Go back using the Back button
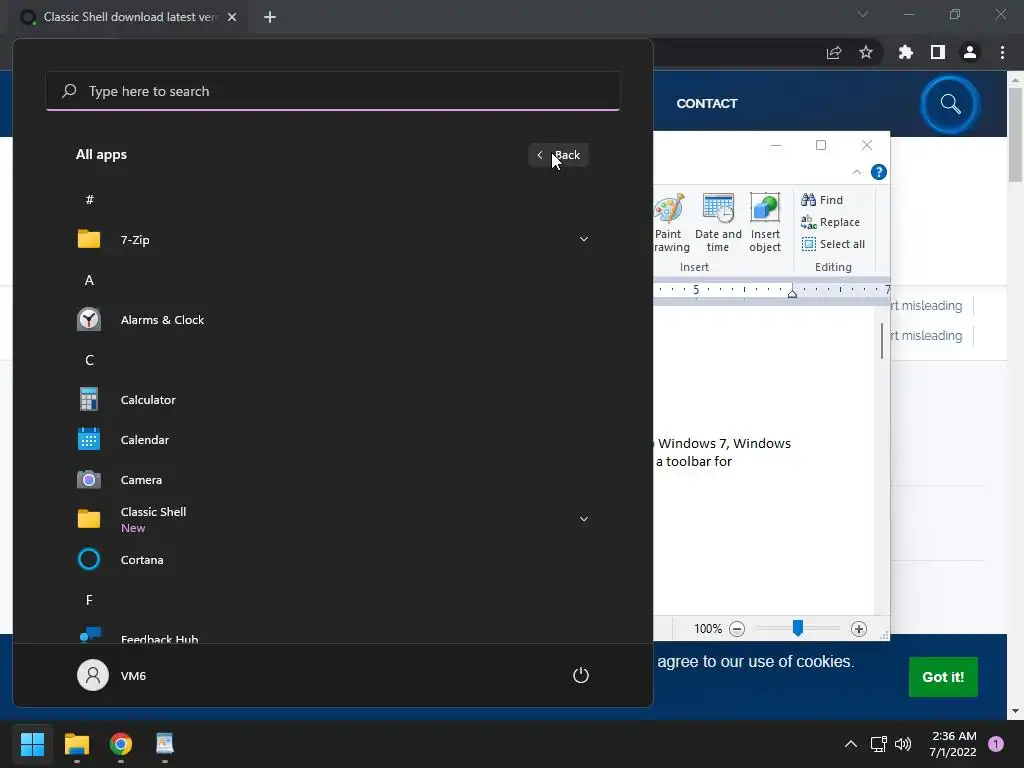Viewport: 1024px width, 768px height. 558,155
